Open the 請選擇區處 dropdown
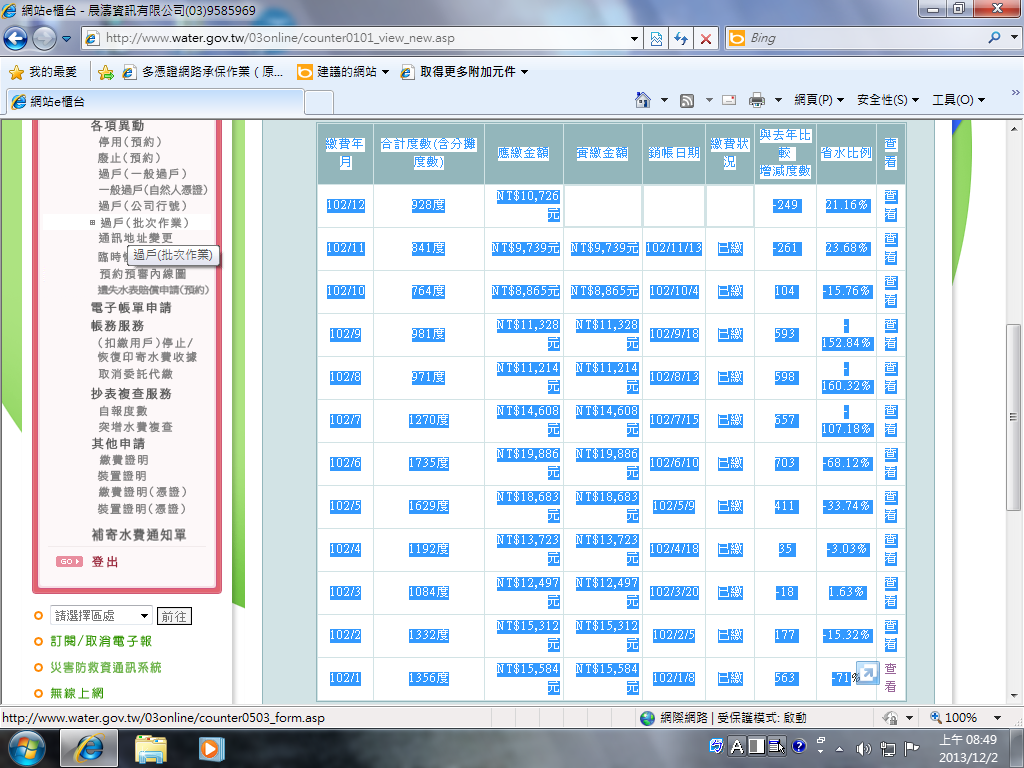Viewport: 1024px width, 768px height. [101, 615]
